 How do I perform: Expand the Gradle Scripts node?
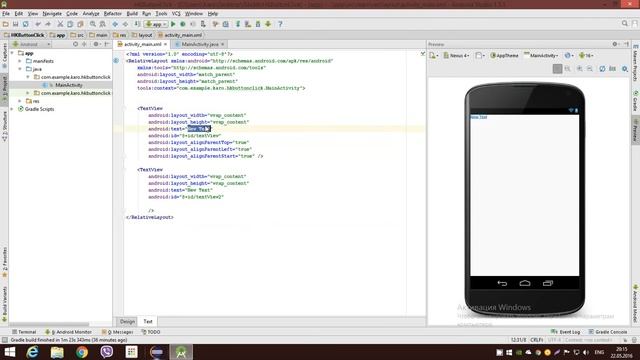pos(12,109)
